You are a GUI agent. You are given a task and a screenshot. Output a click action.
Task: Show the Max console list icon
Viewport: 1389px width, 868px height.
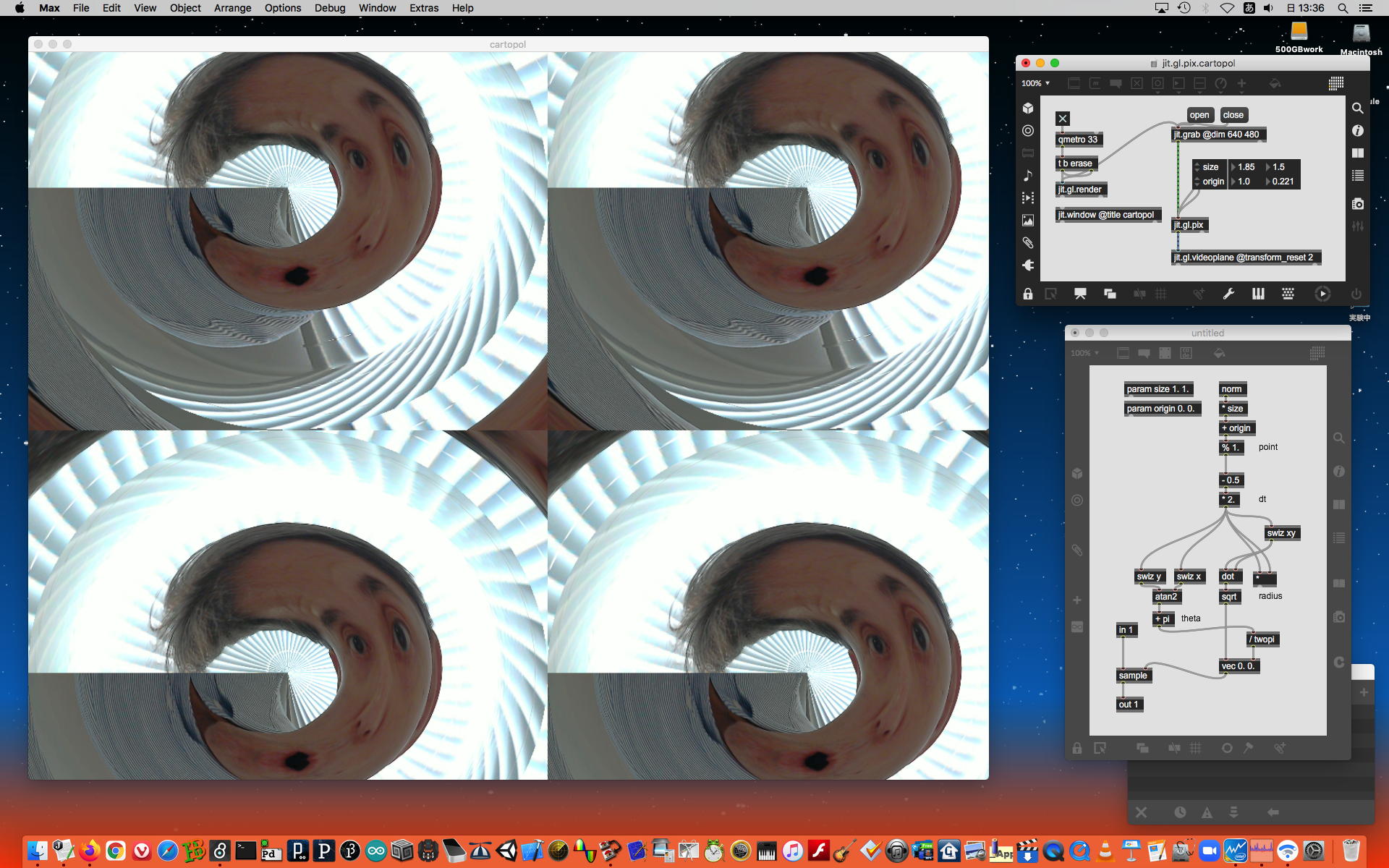point(1358,176)
